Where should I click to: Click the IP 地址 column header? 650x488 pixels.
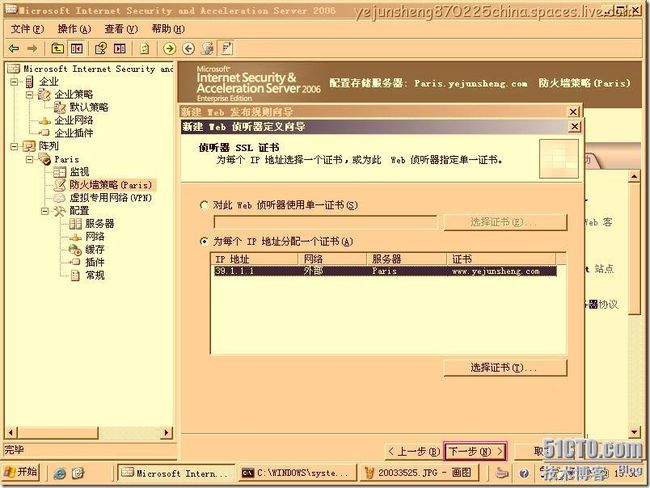click(x=255, y=259)
